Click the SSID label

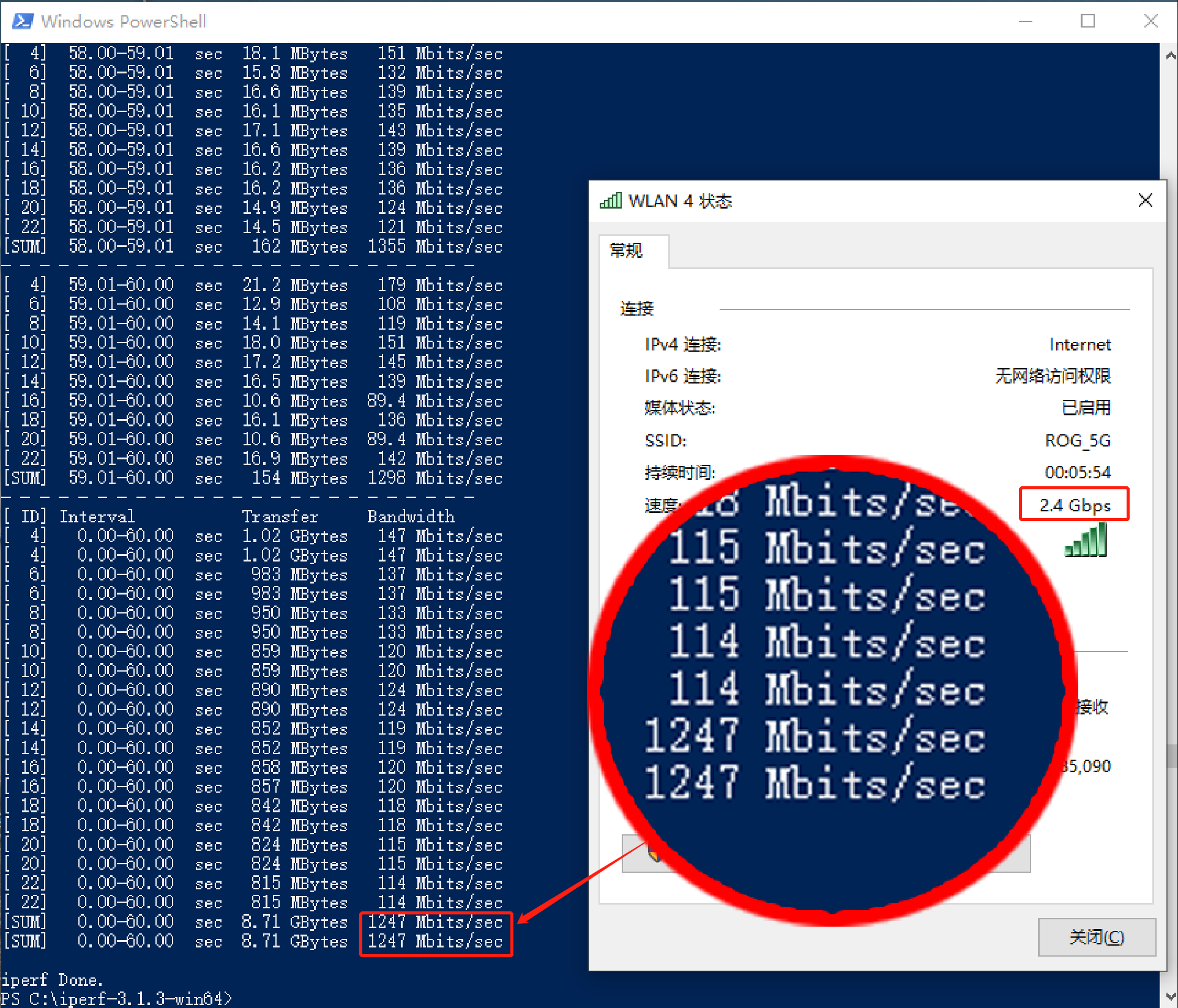(x=666, y=440)
